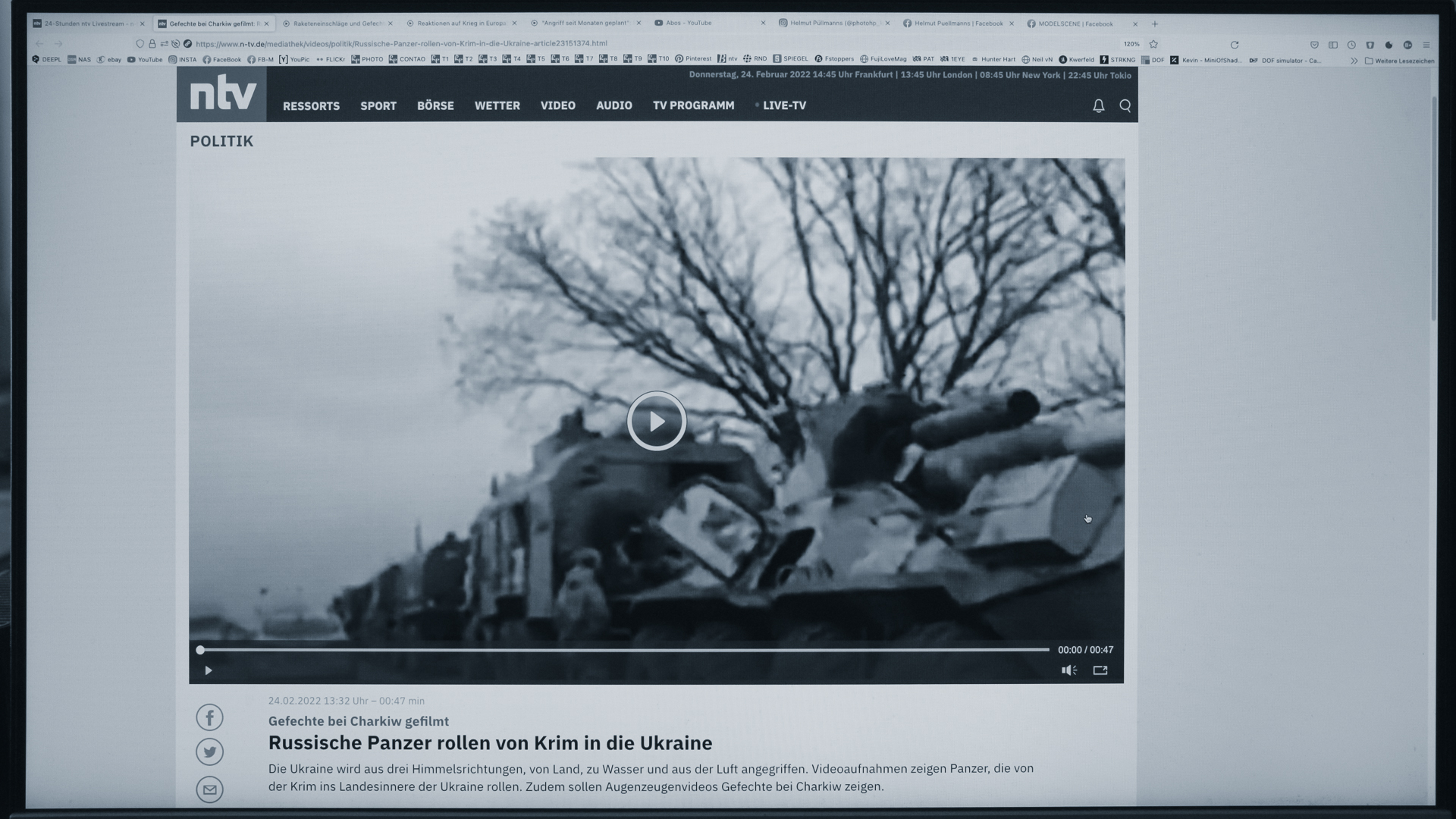The width and height of the screenshot is (1456, 819).
Task: Toggle play in video control bar
Action: [209, 670]
